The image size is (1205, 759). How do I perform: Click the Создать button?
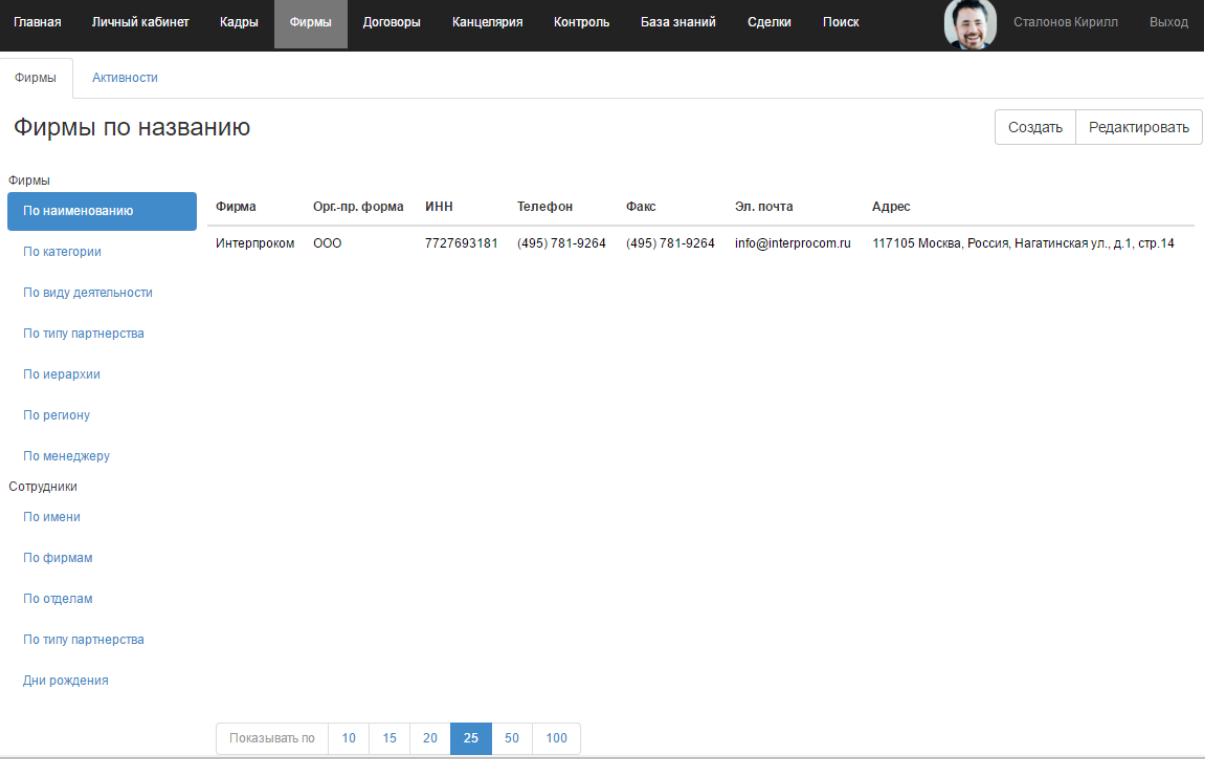pos(1035,127)
